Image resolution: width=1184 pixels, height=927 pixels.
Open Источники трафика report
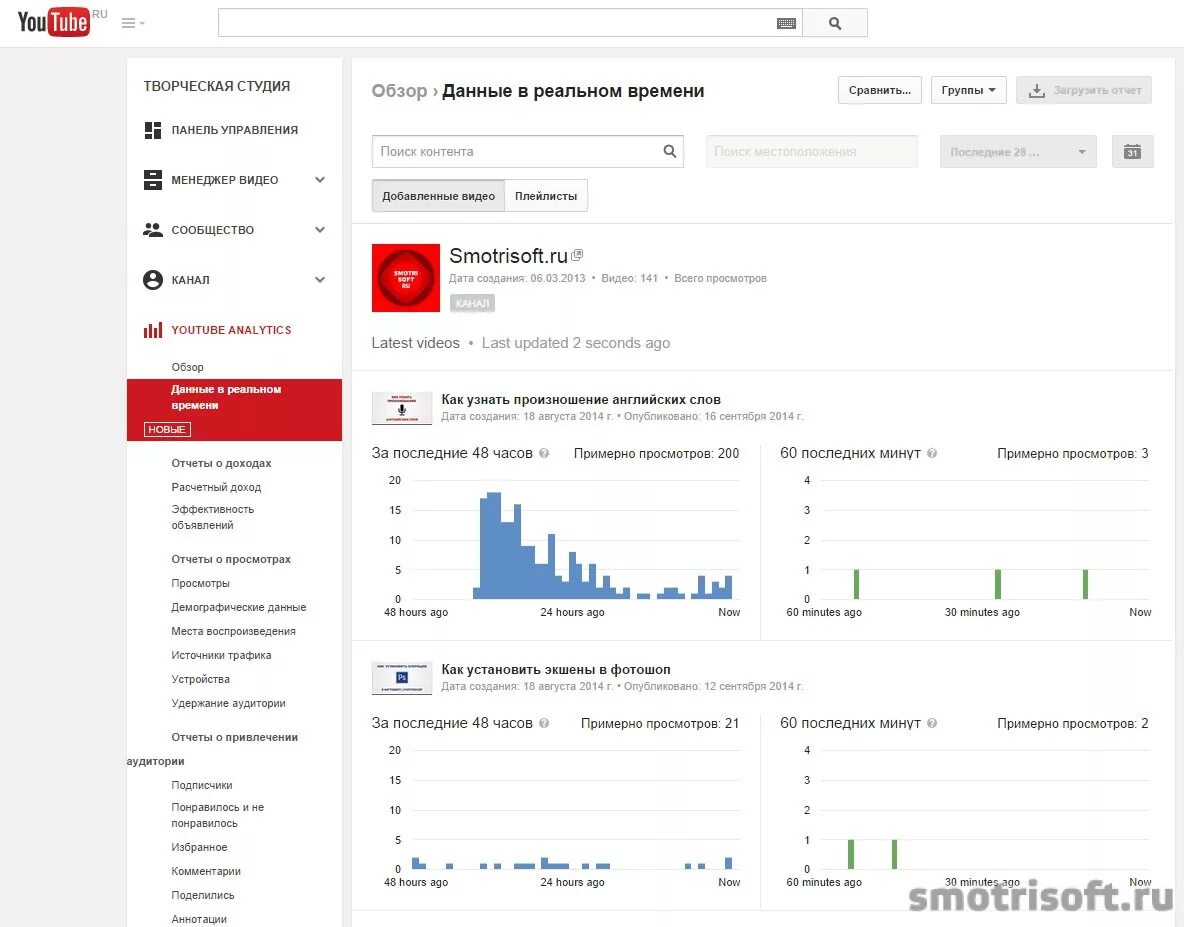tap(221, 655)
